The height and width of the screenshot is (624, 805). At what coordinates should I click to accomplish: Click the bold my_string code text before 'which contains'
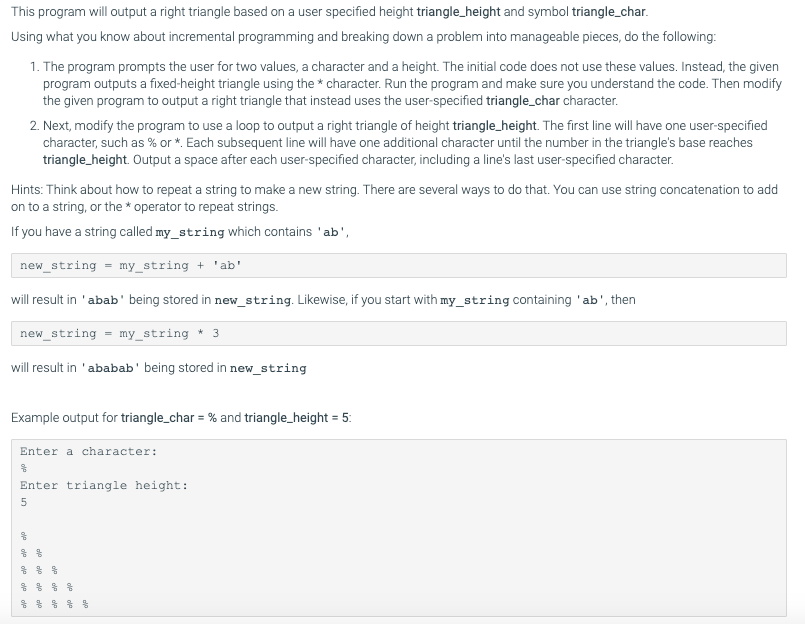(x=190, y=232)
